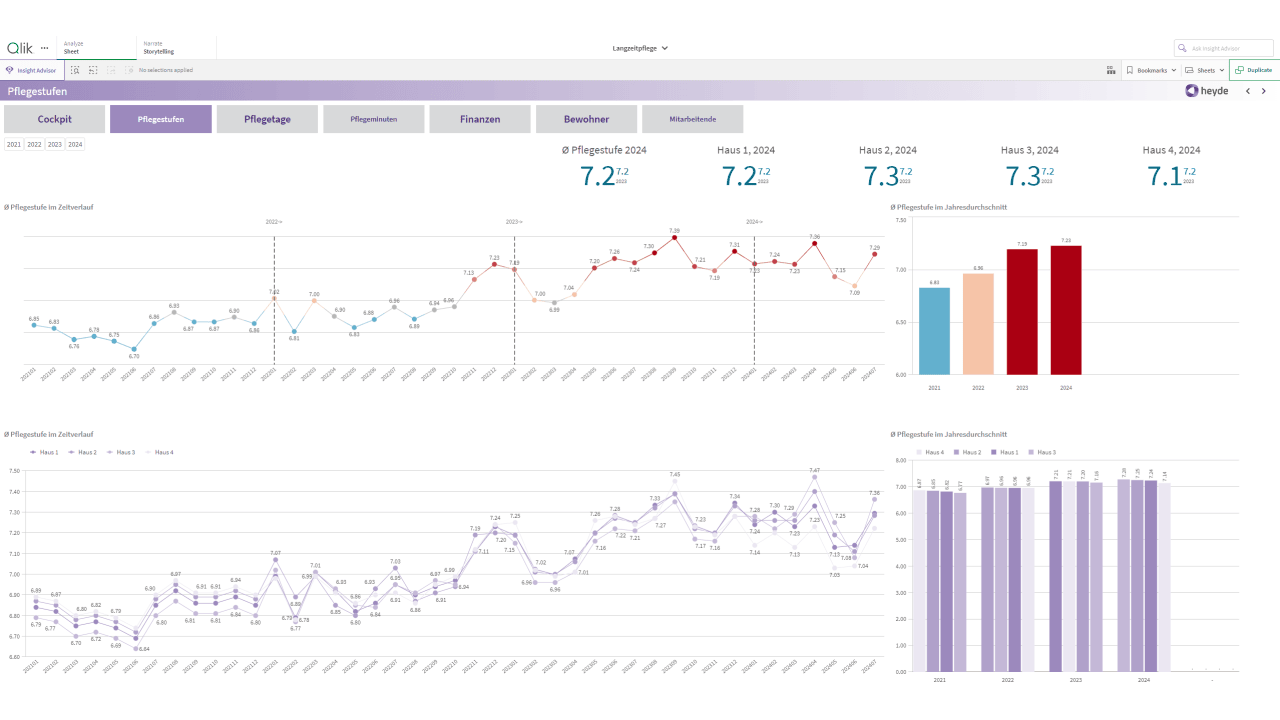Click the heyde logo

1207,90
